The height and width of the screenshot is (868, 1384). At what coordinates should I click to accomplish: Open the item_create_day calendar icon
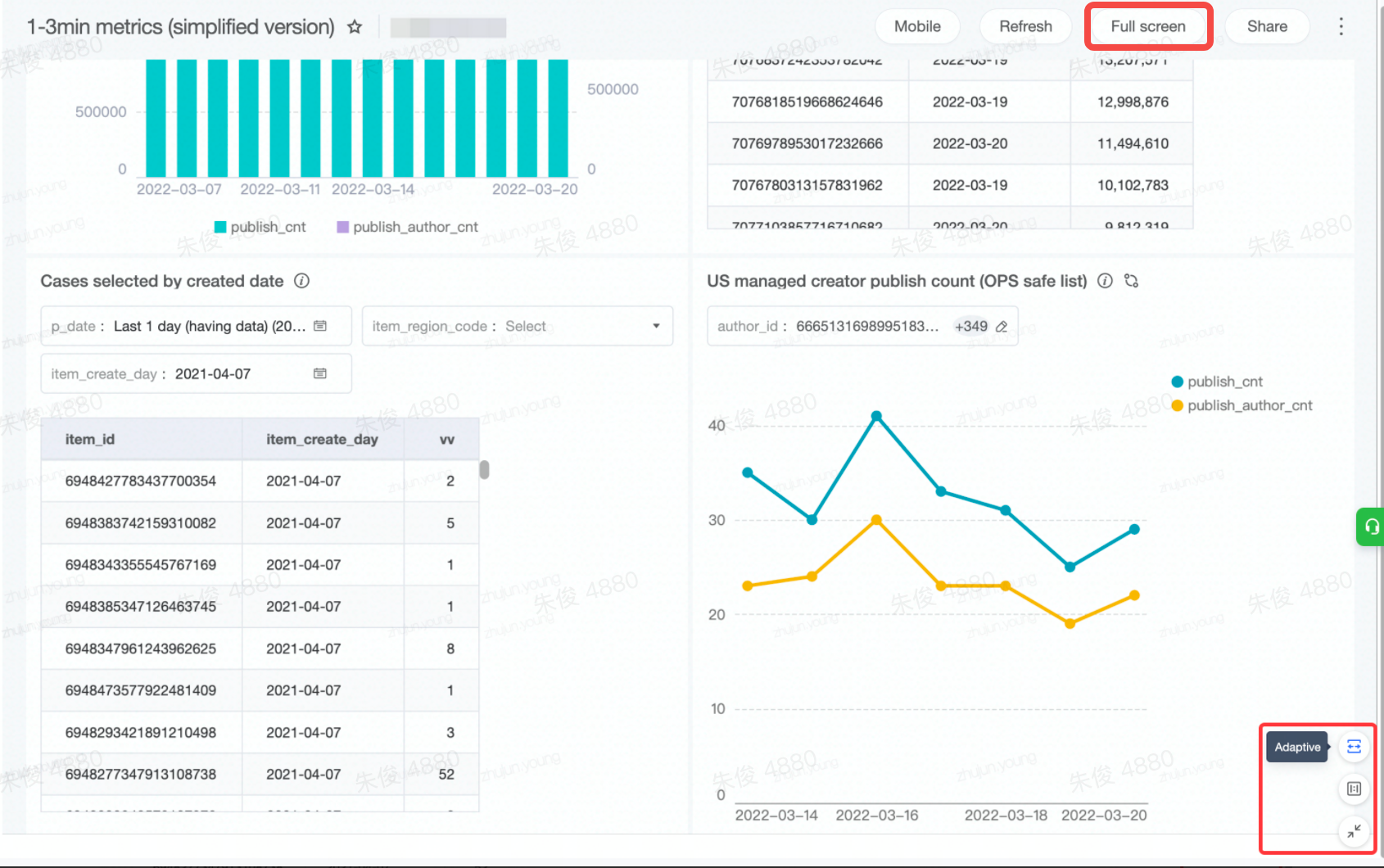[x=320, y=373]
